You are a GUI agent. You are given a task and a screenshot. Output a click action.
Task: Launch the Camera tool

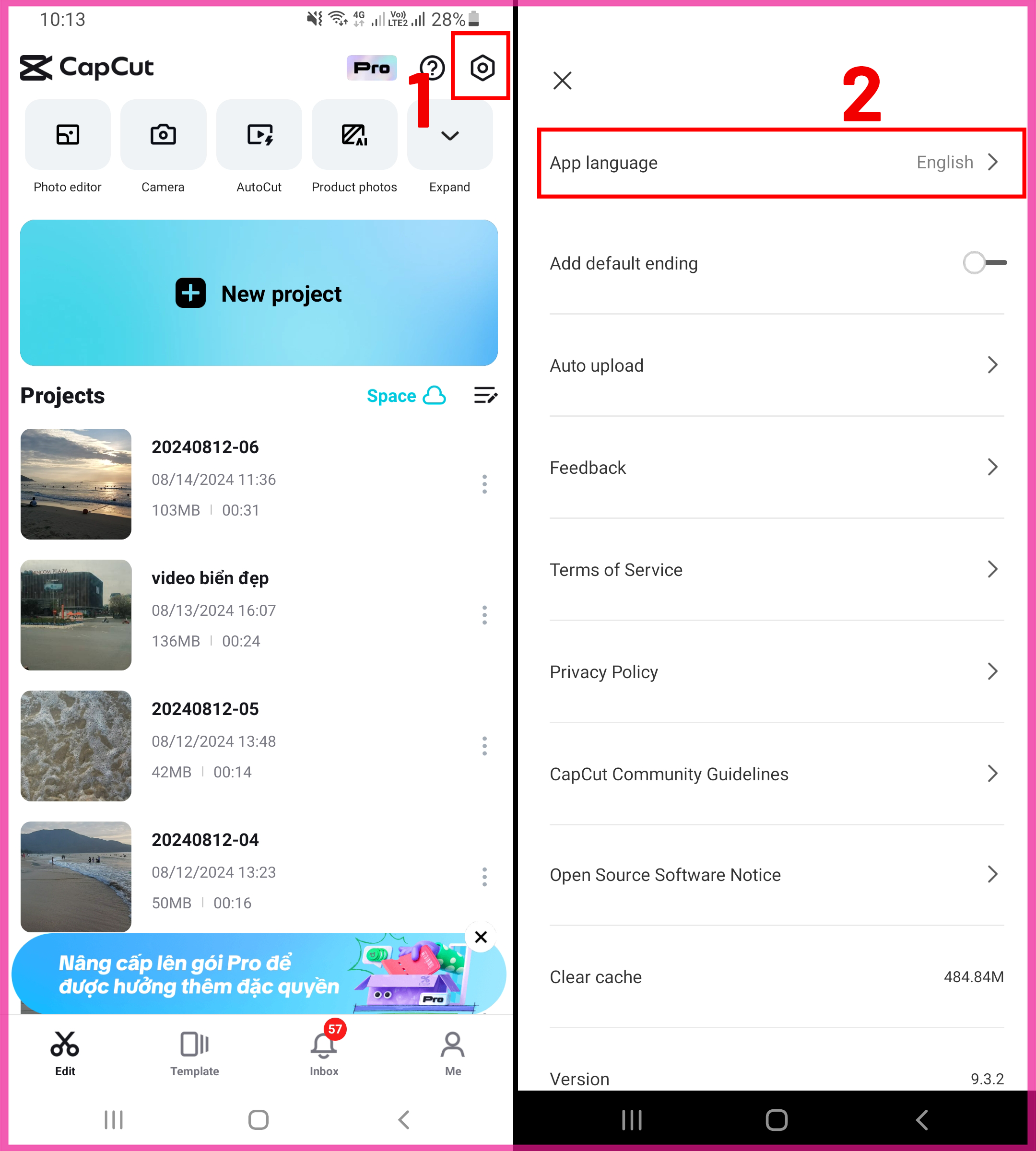click(164, 135)
